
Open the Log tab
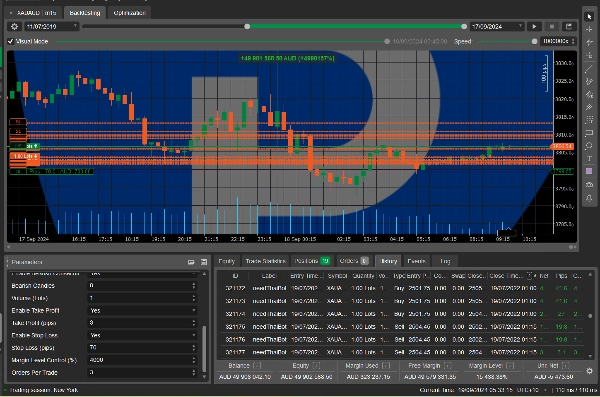pyautogui.click(x=445, y=261)
